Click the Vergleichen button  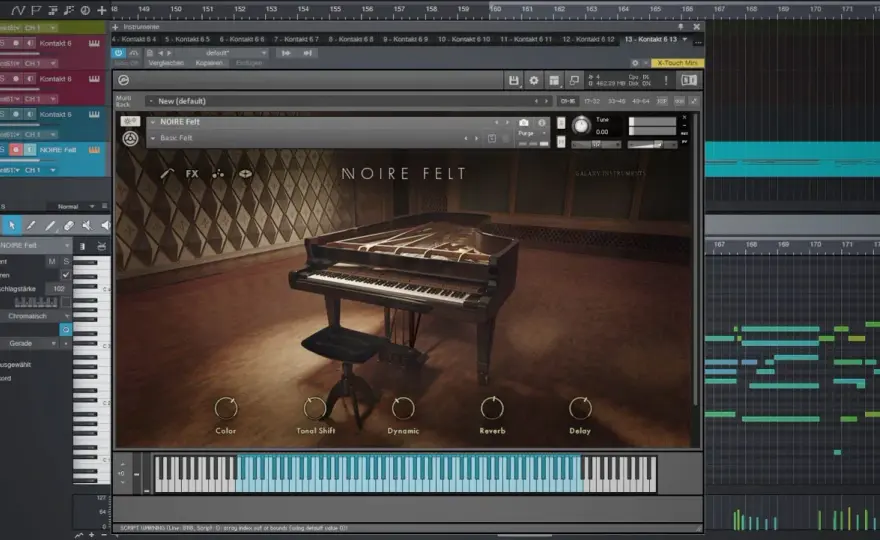point(166,63)
